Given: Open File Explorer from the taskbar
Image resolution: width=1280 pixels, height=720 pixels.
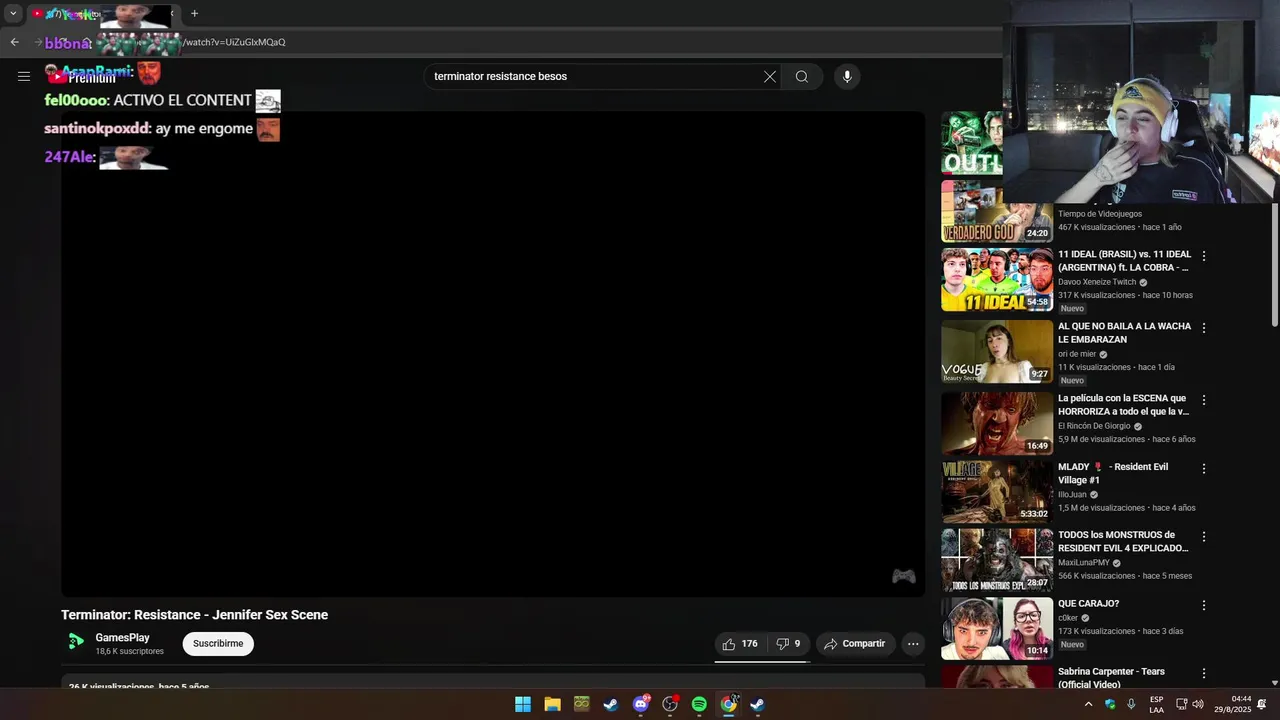Looking at the screenshot, I should point(552,704).
